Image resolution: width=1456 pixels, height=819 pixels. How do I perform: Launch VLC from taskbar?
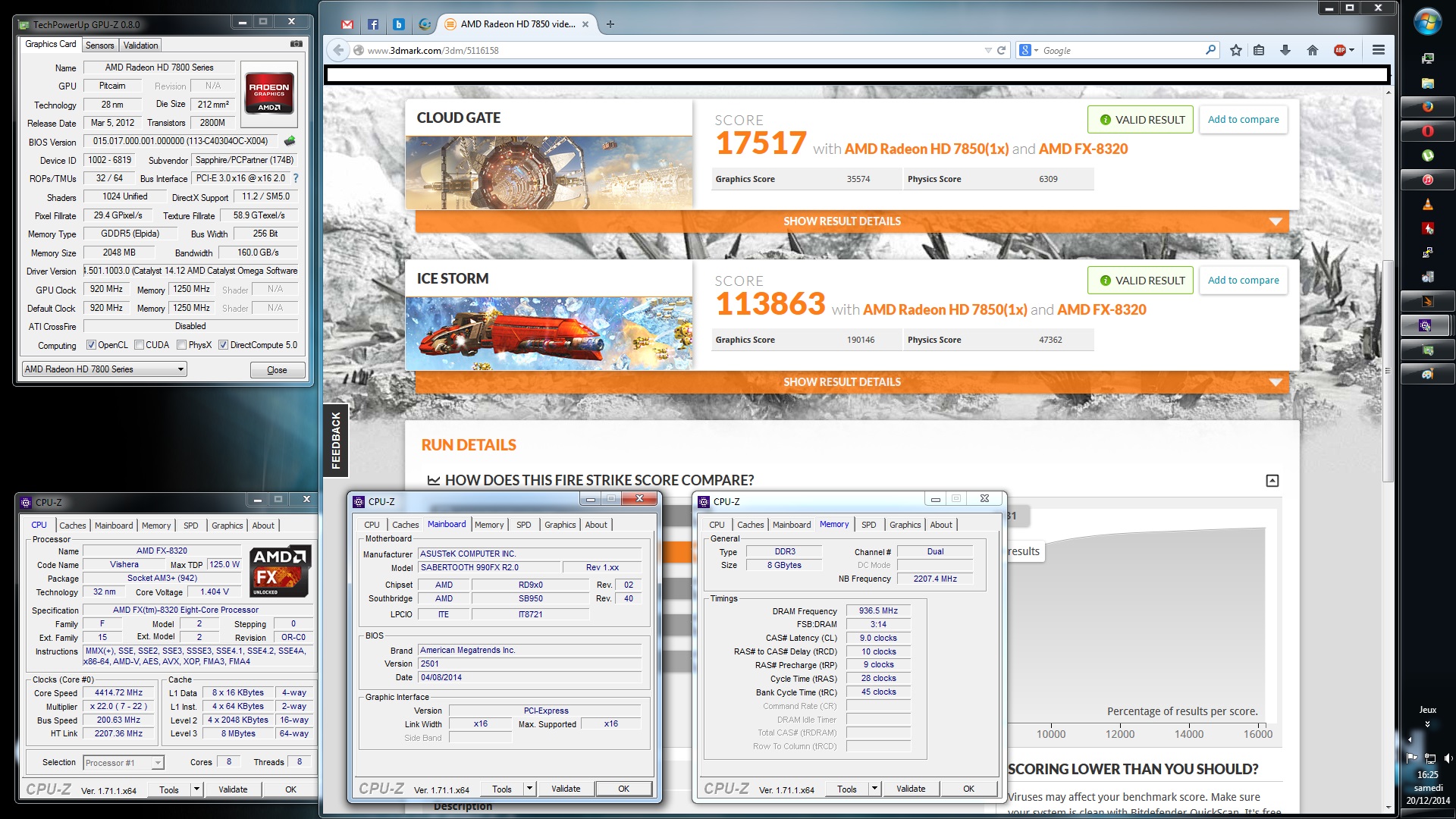pyautogui.click(x=1427, y=204)
